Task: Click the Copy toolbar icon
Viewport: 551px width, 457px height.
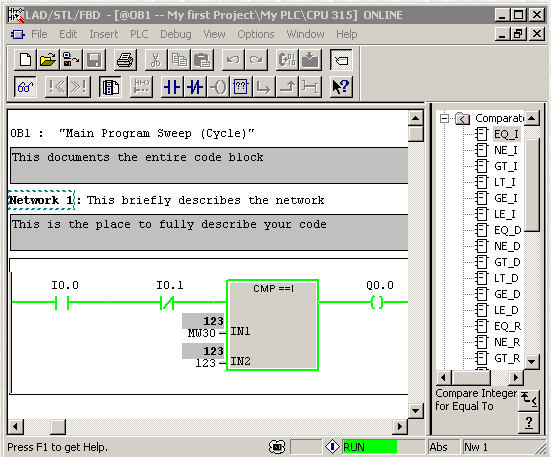Action: click(x=179, y=60)
